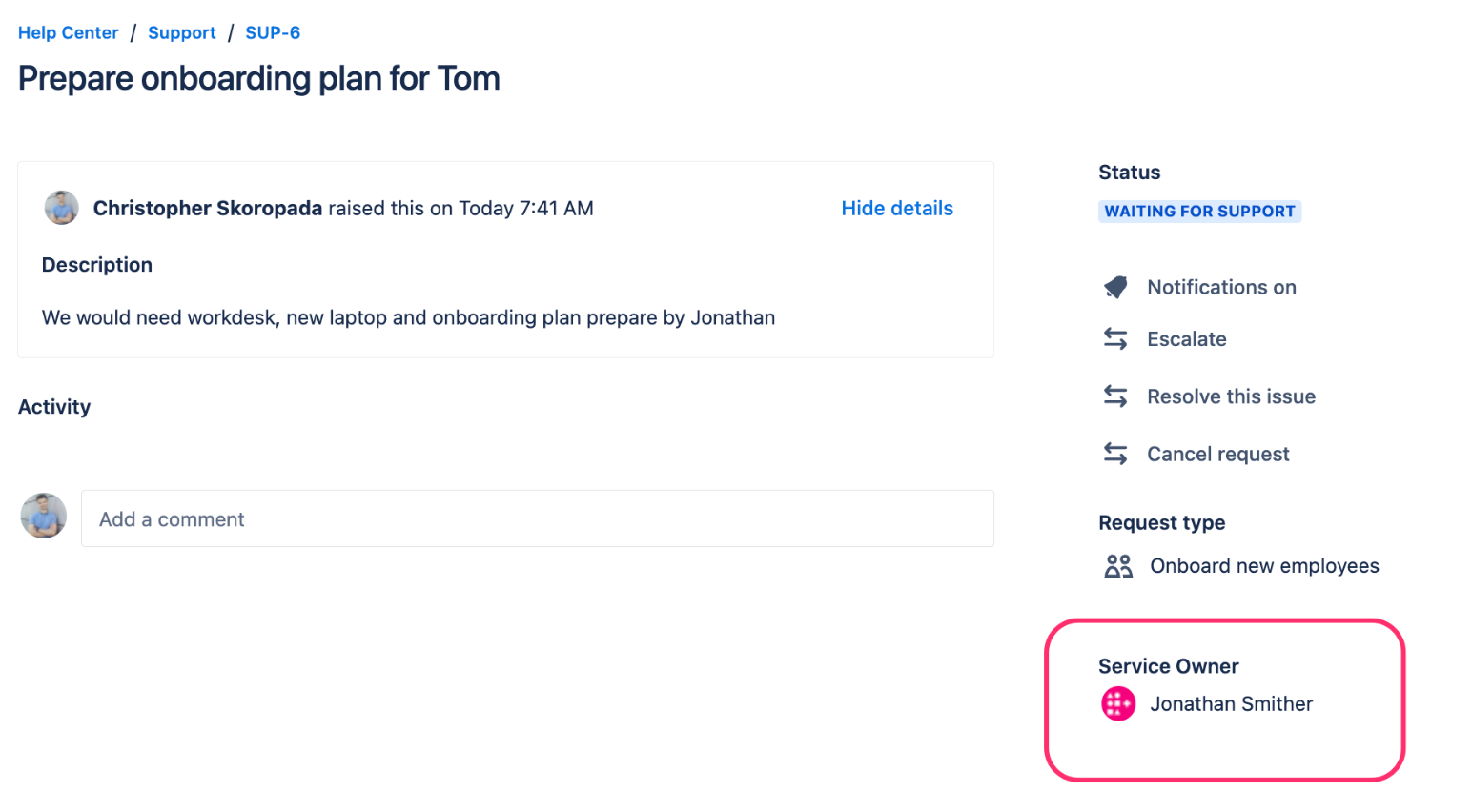Screen dimensions: 1472x812
Task: Click the Onboard new employees people icon
Action: [x=1118, y=566]
